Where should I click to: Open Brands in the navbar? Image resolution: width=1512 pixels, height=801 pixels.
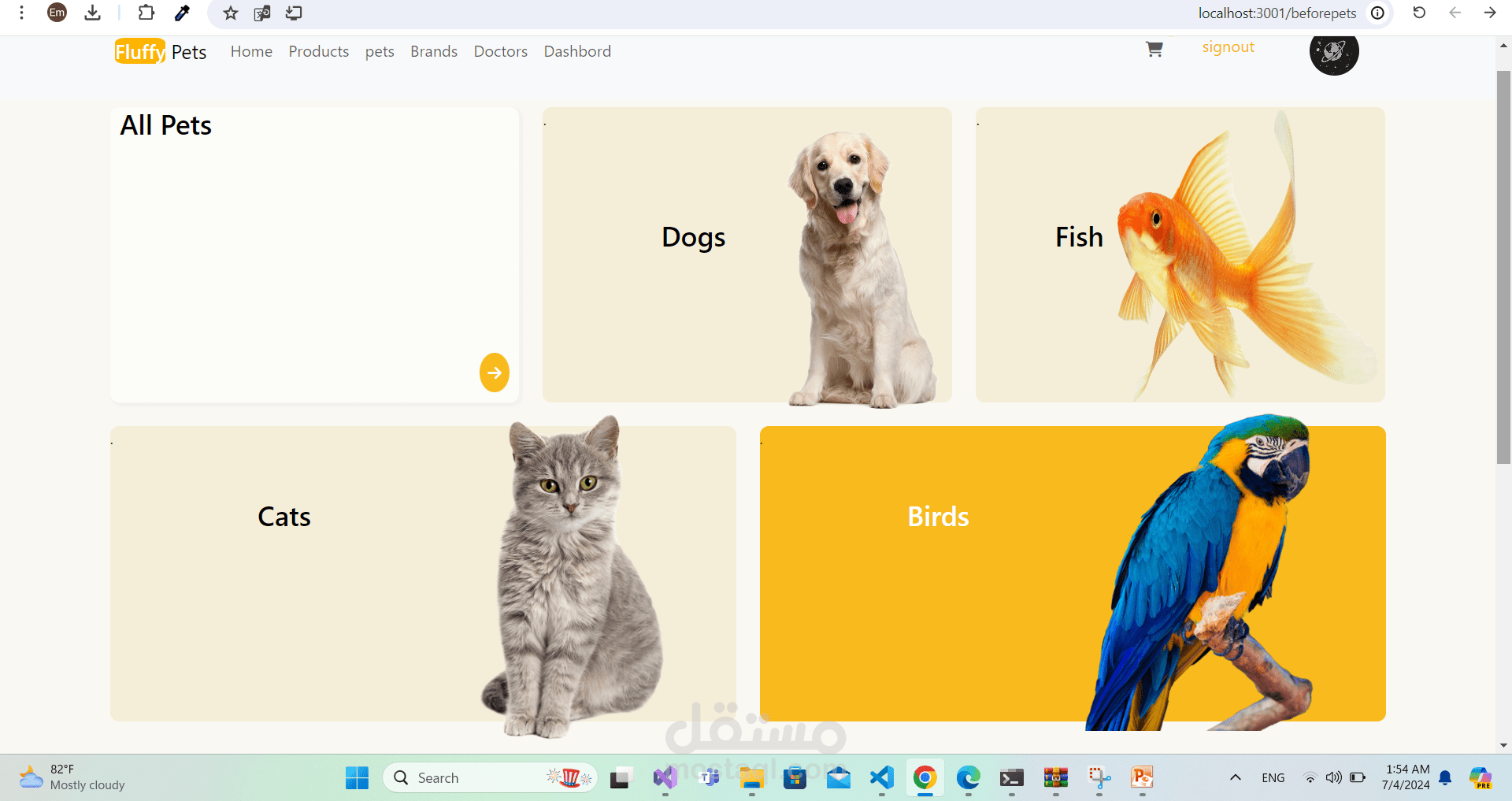point(434,51)
